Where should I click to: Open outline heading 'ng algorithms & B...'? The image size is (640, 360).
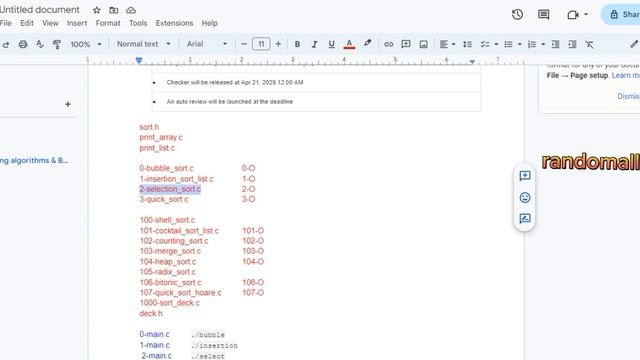click(x=34, y=160)
